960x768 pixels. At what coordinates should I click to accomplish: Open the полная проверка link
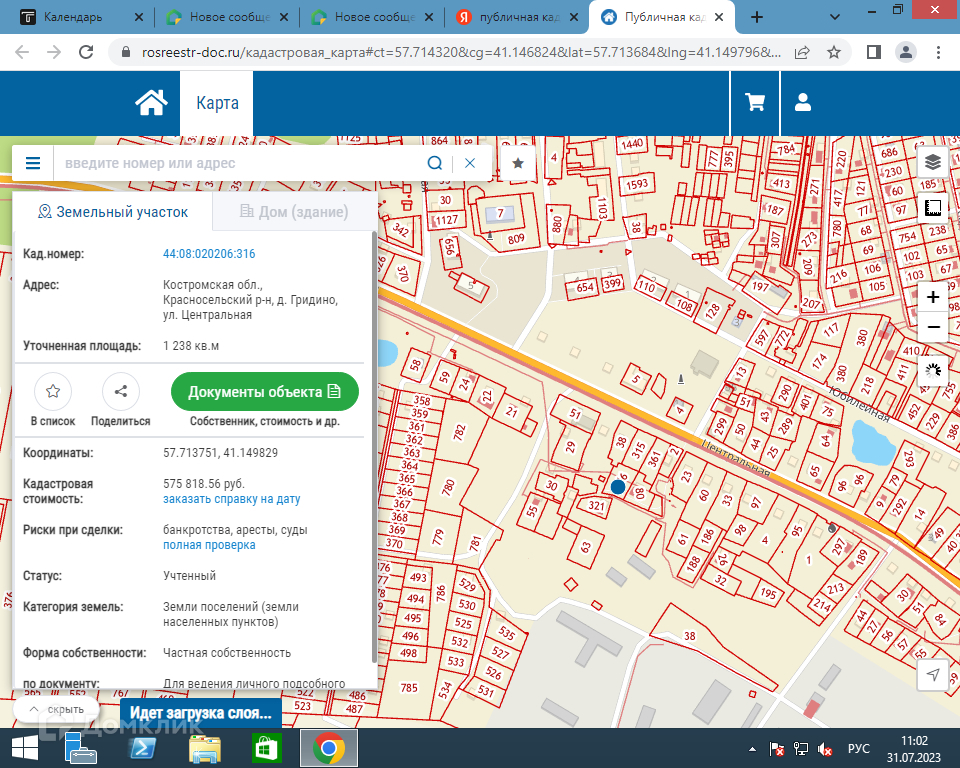pos(209,545)
